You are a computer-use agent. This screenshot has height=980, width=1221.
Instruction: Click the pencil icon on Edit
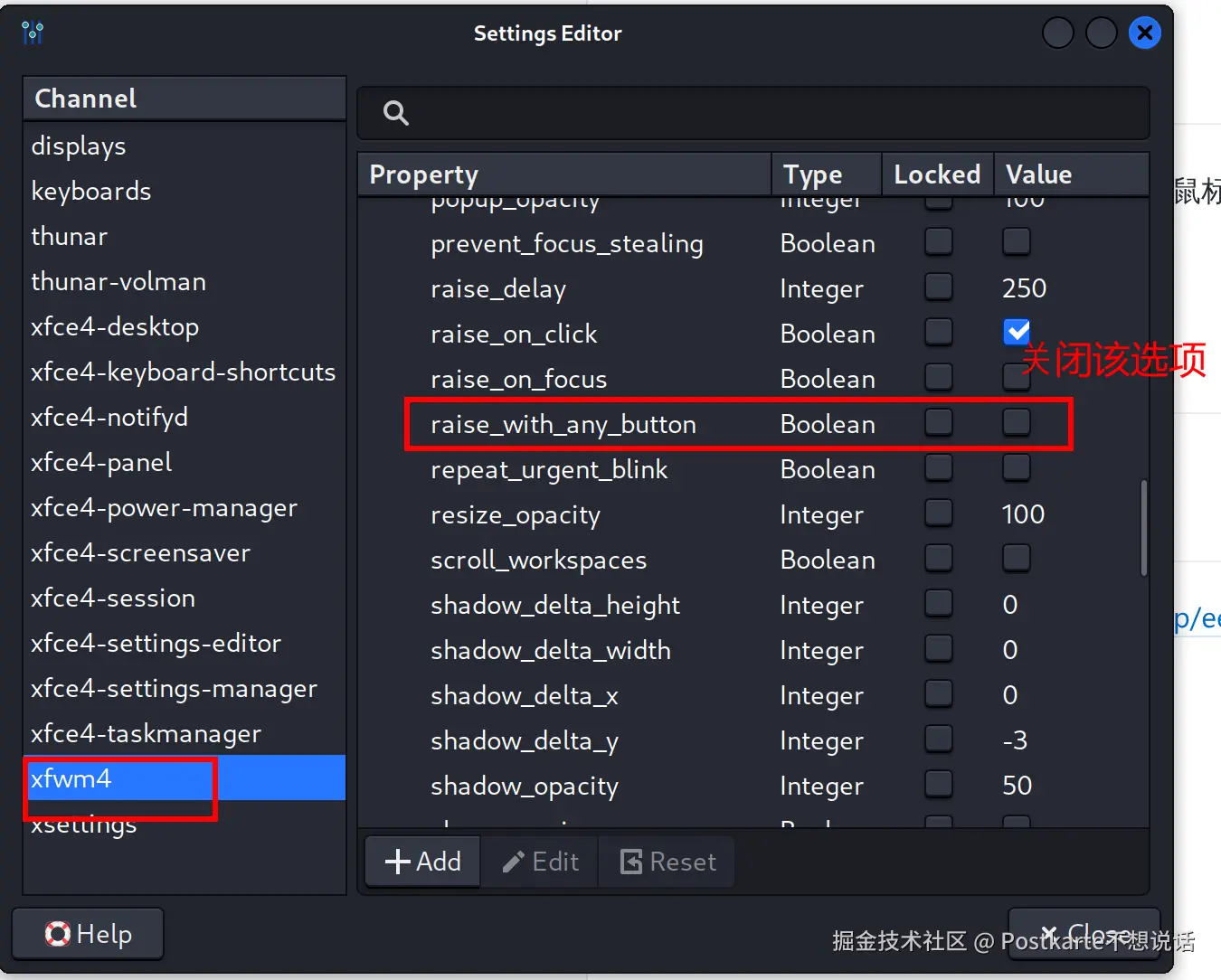(x=514, y=862)
